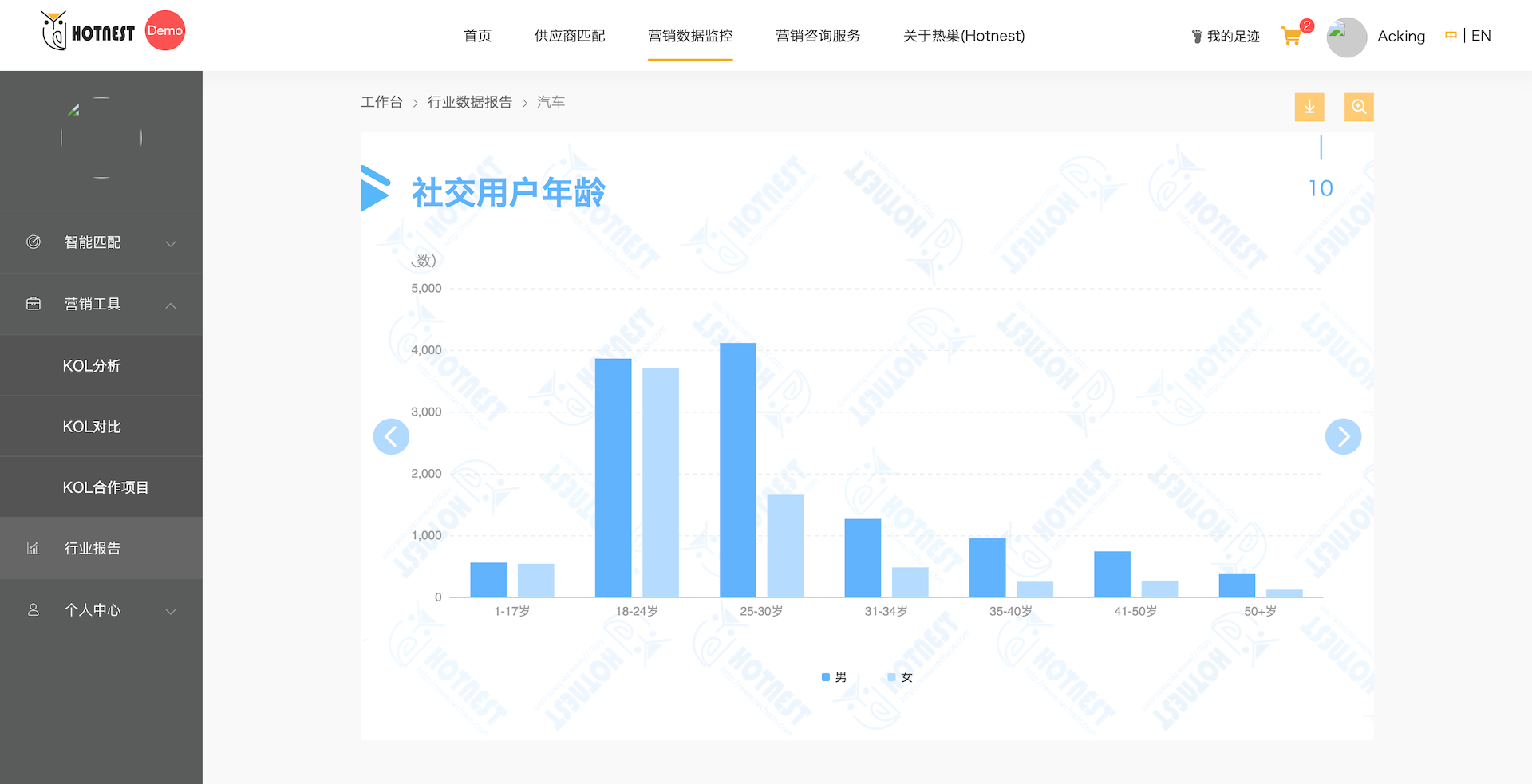Switch language to EN
Screen dimensions: 1532x784
pyautogui.click(x=1481, y=36)
